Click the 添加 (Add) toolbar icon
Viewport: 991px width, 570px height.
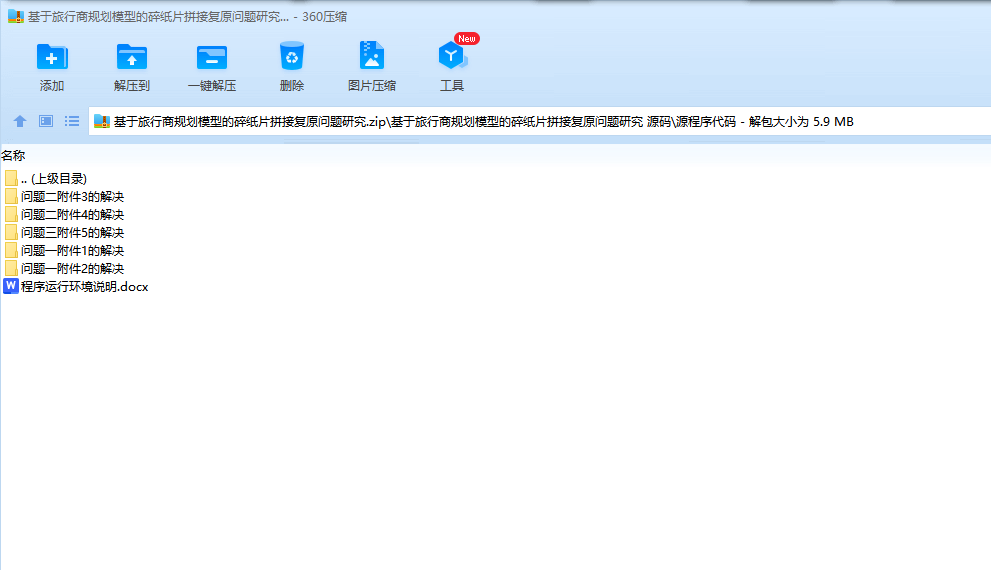[52, 57]
